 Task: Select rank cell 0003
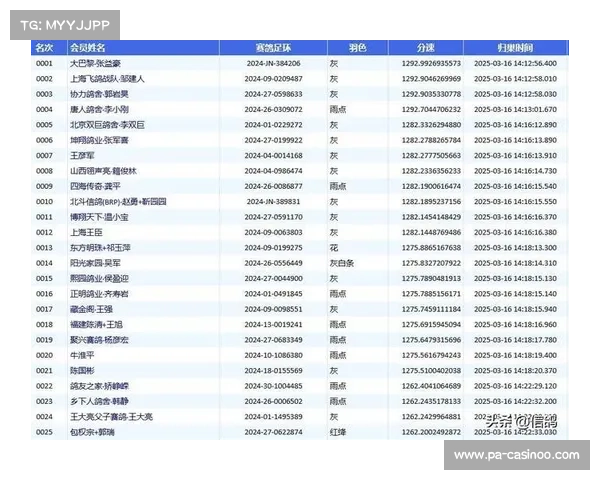click(44, 94)
